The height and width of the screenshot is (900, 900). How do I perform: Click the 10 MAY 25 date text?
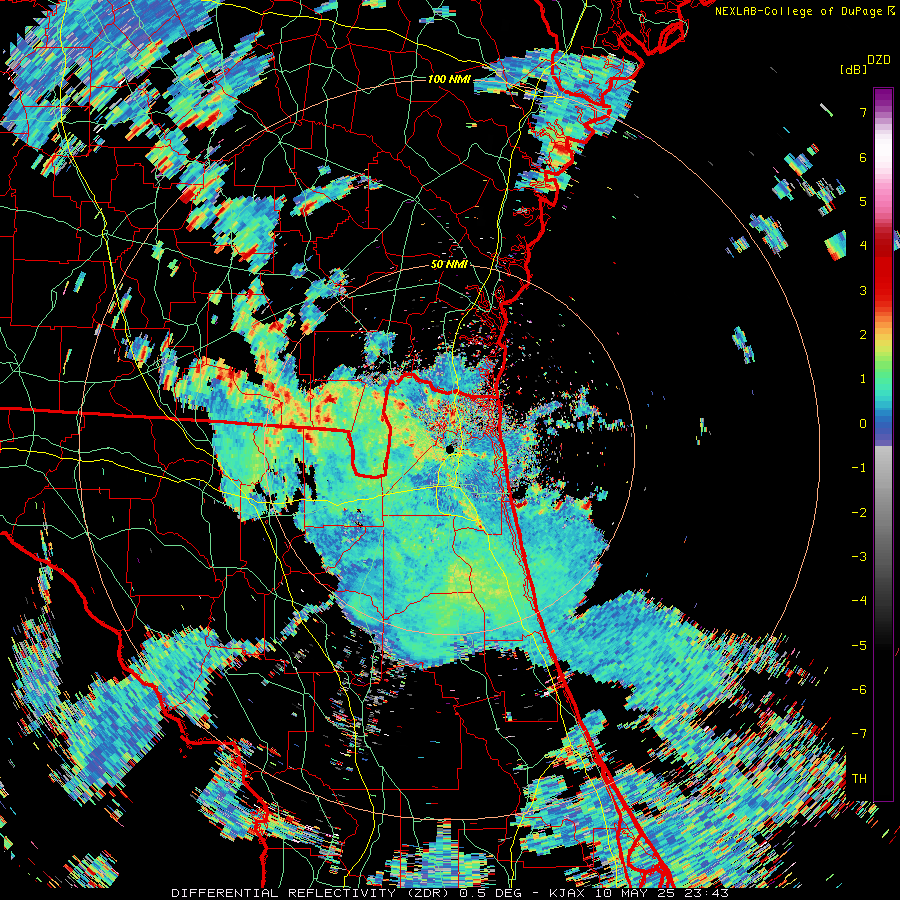[x=635, y=893]
